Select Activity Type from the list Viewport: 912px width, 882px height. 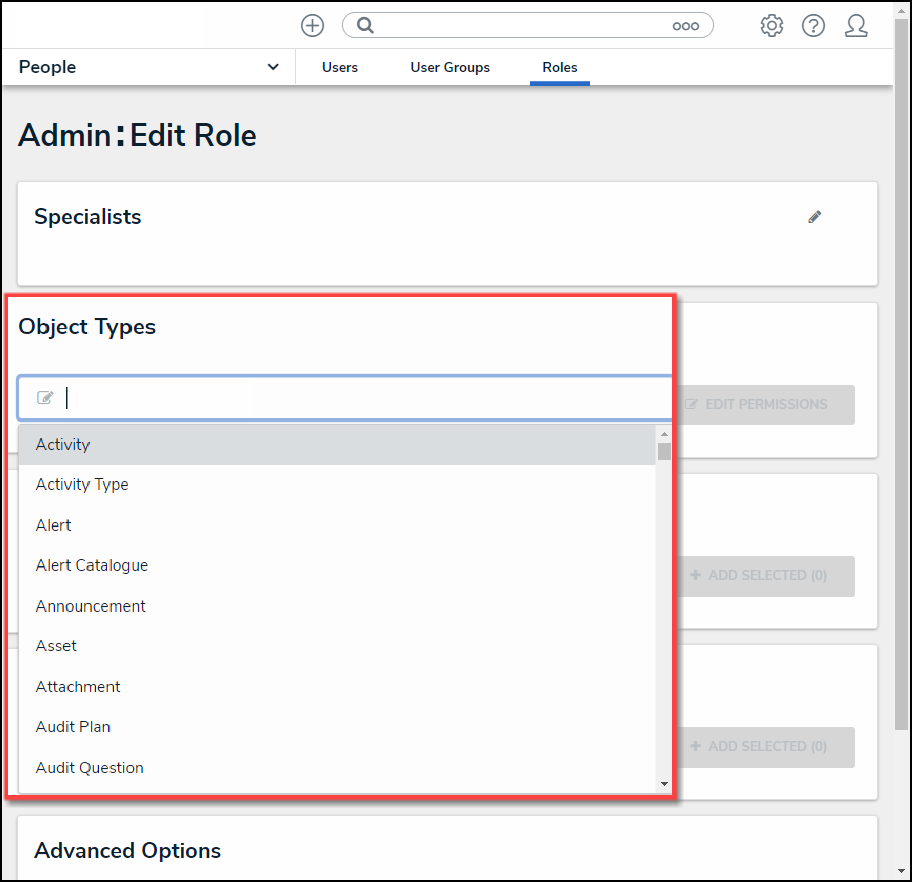click(82, 485)
